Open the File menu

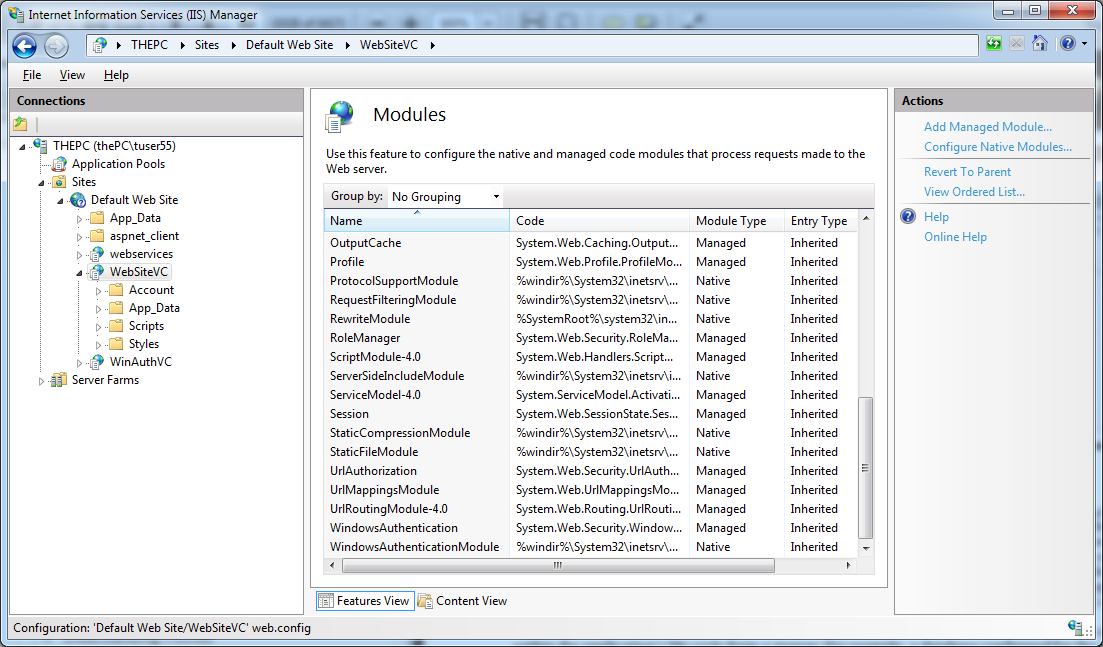(32, 75)
